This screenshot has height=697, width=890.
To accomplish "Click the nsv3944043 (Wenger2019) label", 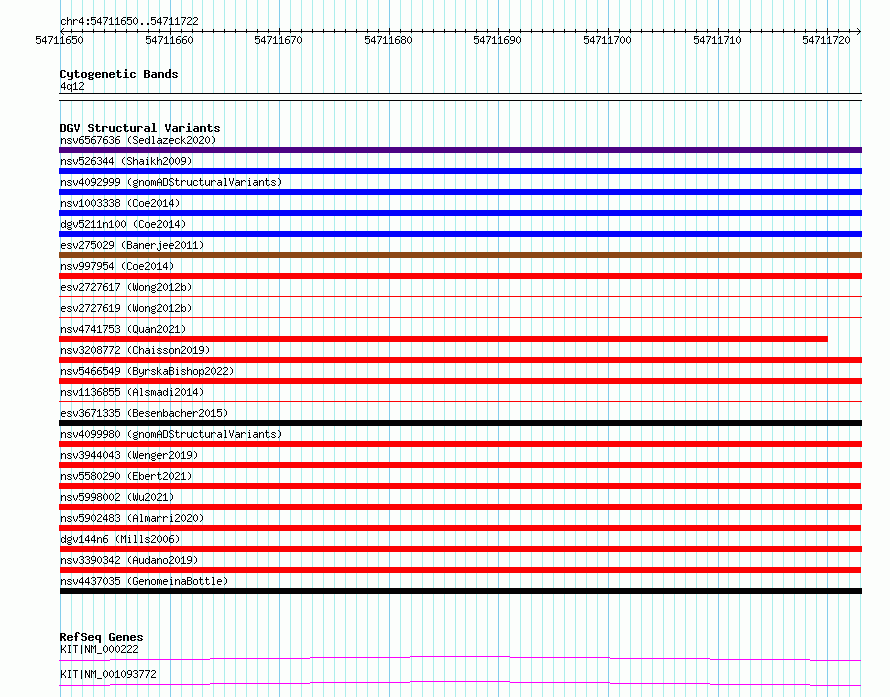I will (x=129, y=455).
